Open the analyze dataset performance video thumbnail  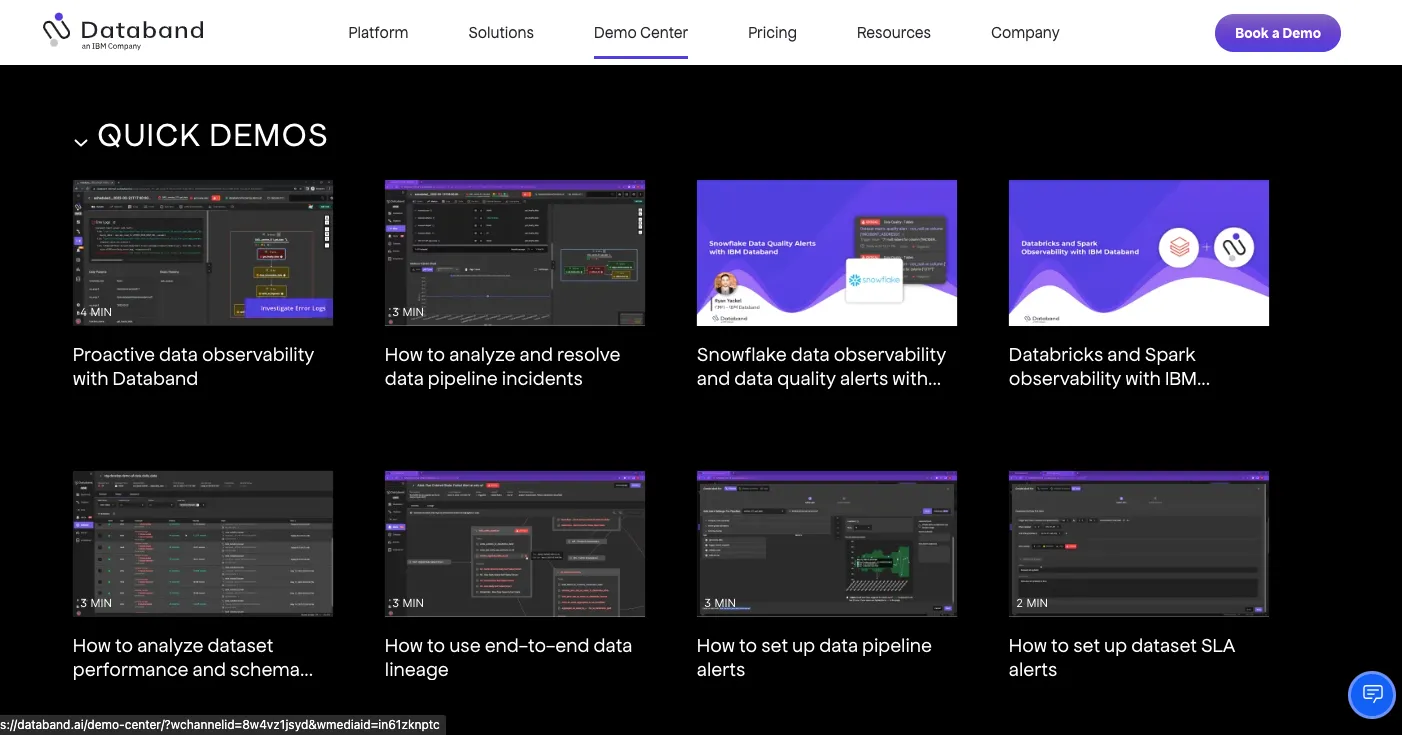tap(203, 544)
